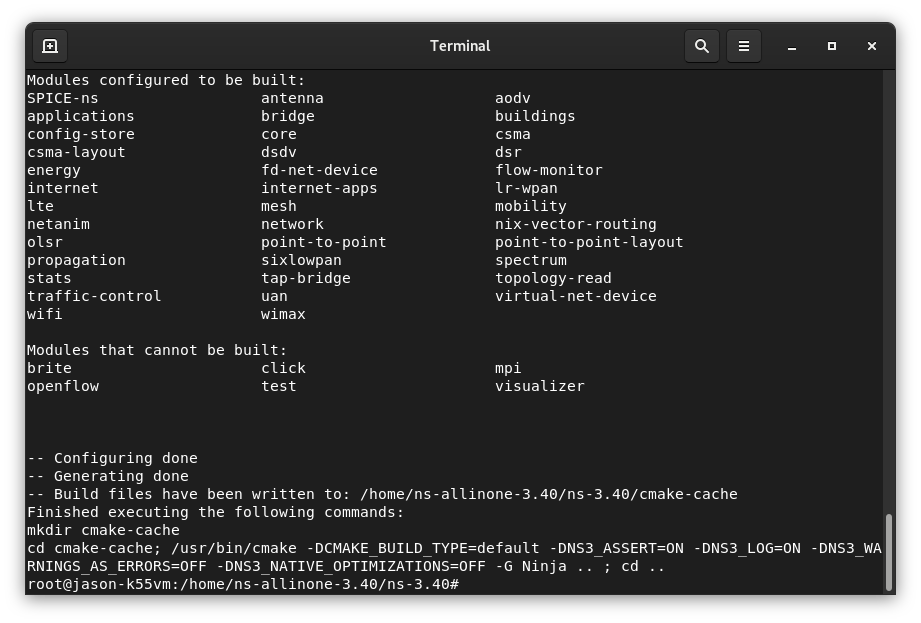The height and width of the screenshot is (623, 921).
Task: Close the Terminal window
Action: tap(871, 46)
